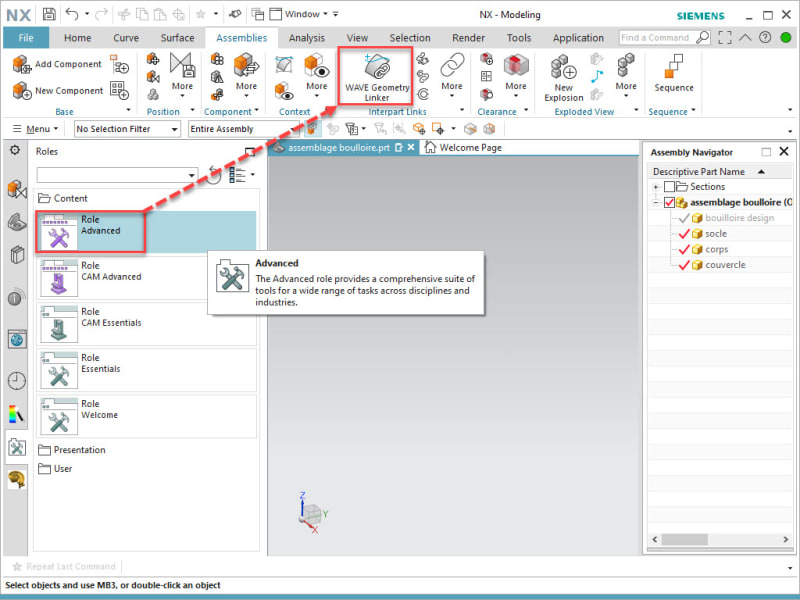Image resolution: width=800 pixels, height=600 pixels.
Task: Open the History clock sidebar icon
Action: (x=16, y=381)
